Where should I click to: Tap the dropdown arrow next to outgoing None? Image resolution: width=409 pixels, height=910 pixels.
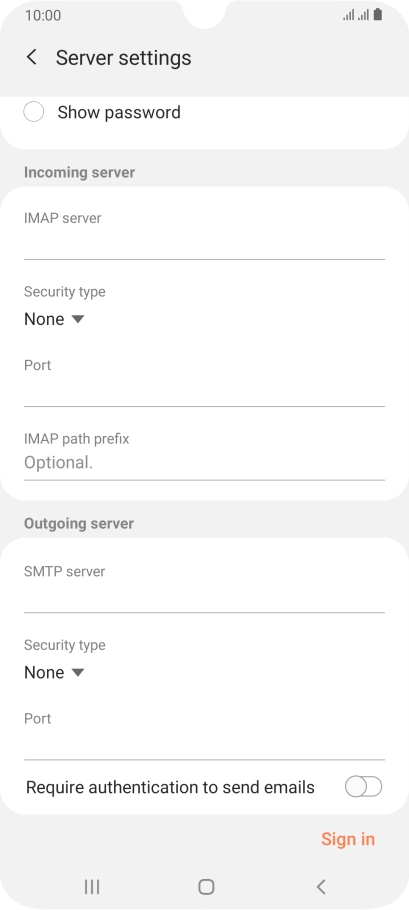point(78,673)
